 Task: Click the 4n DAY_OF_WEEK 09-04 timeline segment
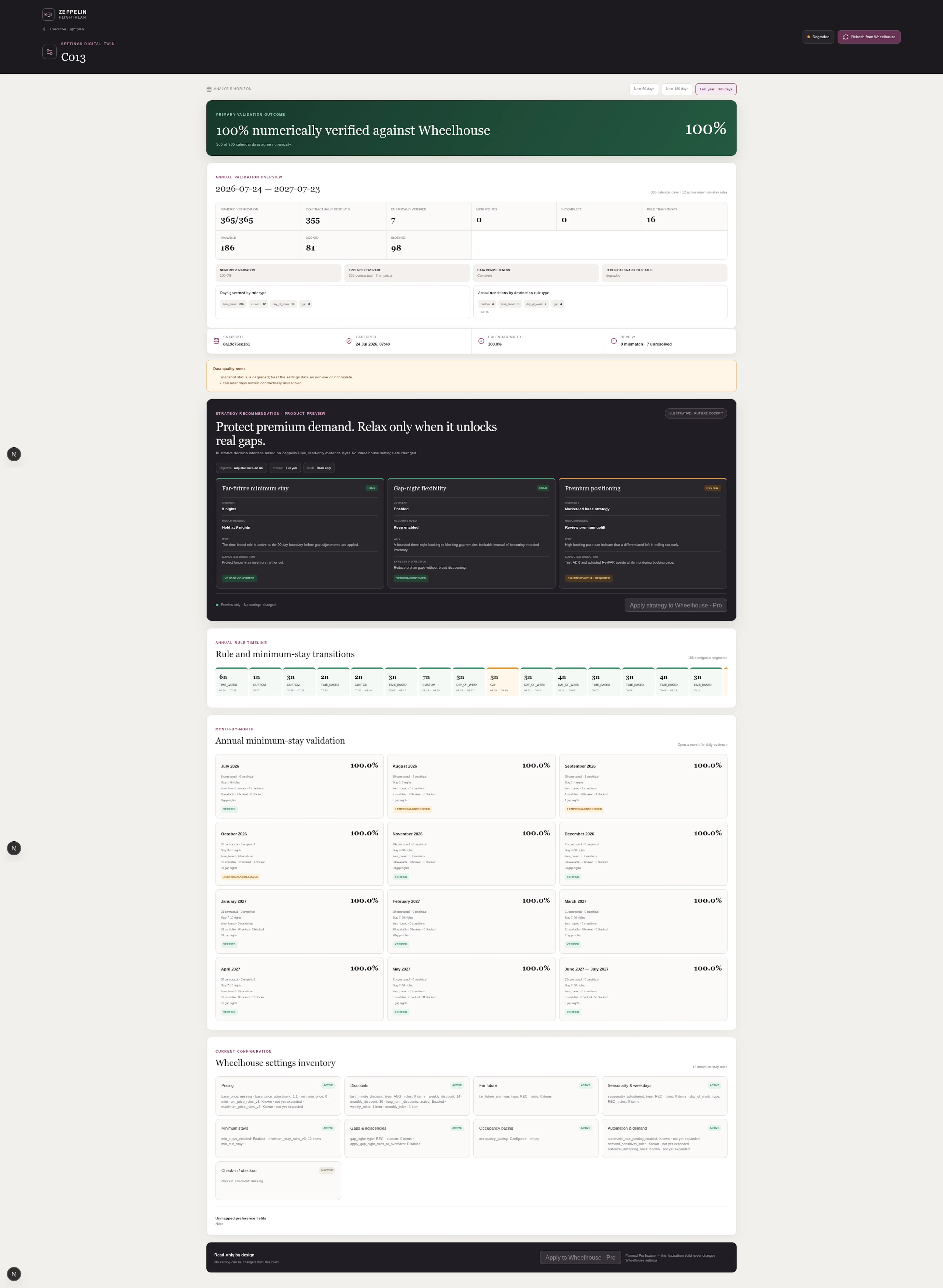(x=571, y=682)
